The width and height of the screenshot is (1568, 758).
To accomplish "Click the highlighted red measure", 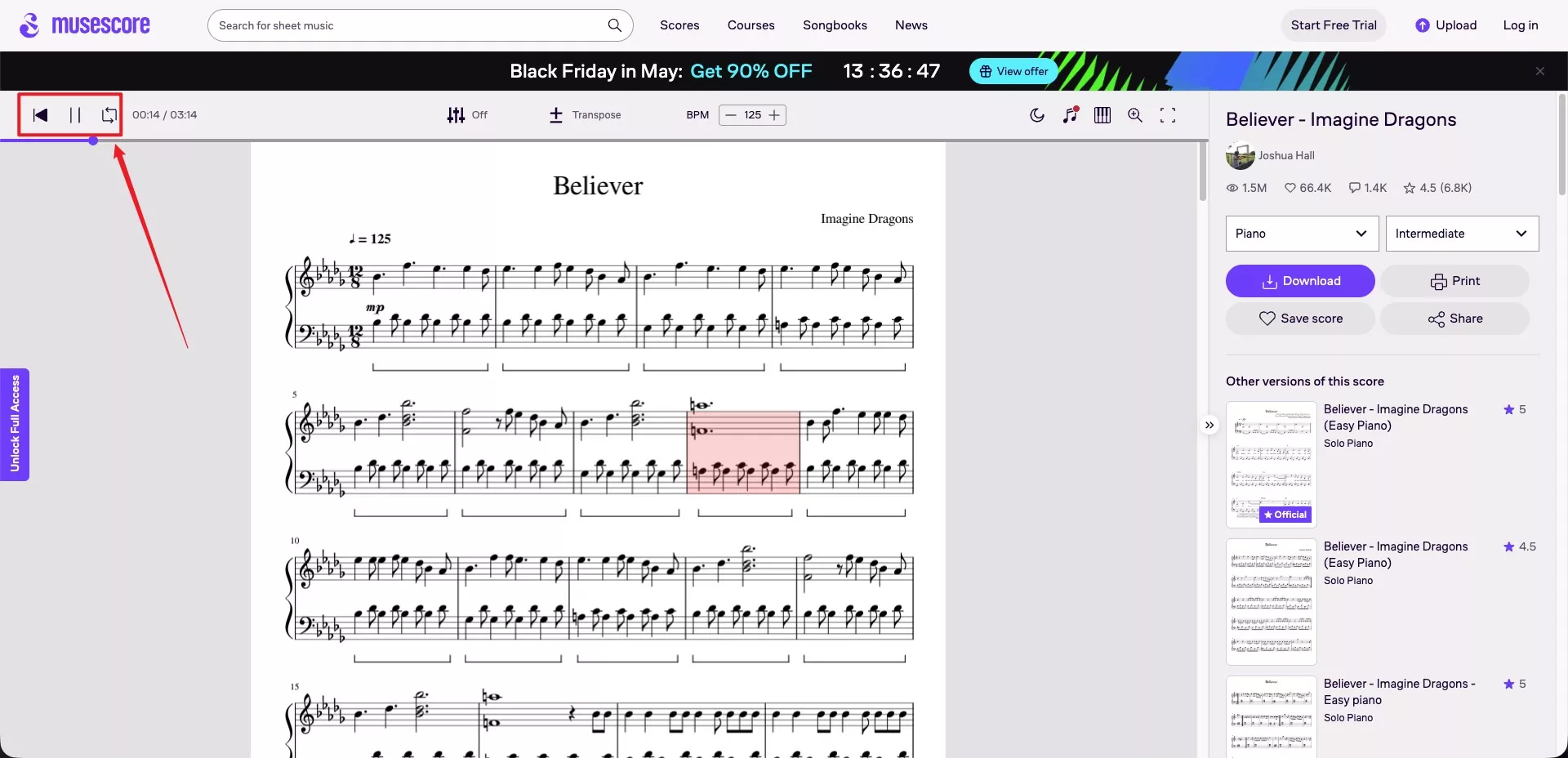I will [x=743, y=453].
